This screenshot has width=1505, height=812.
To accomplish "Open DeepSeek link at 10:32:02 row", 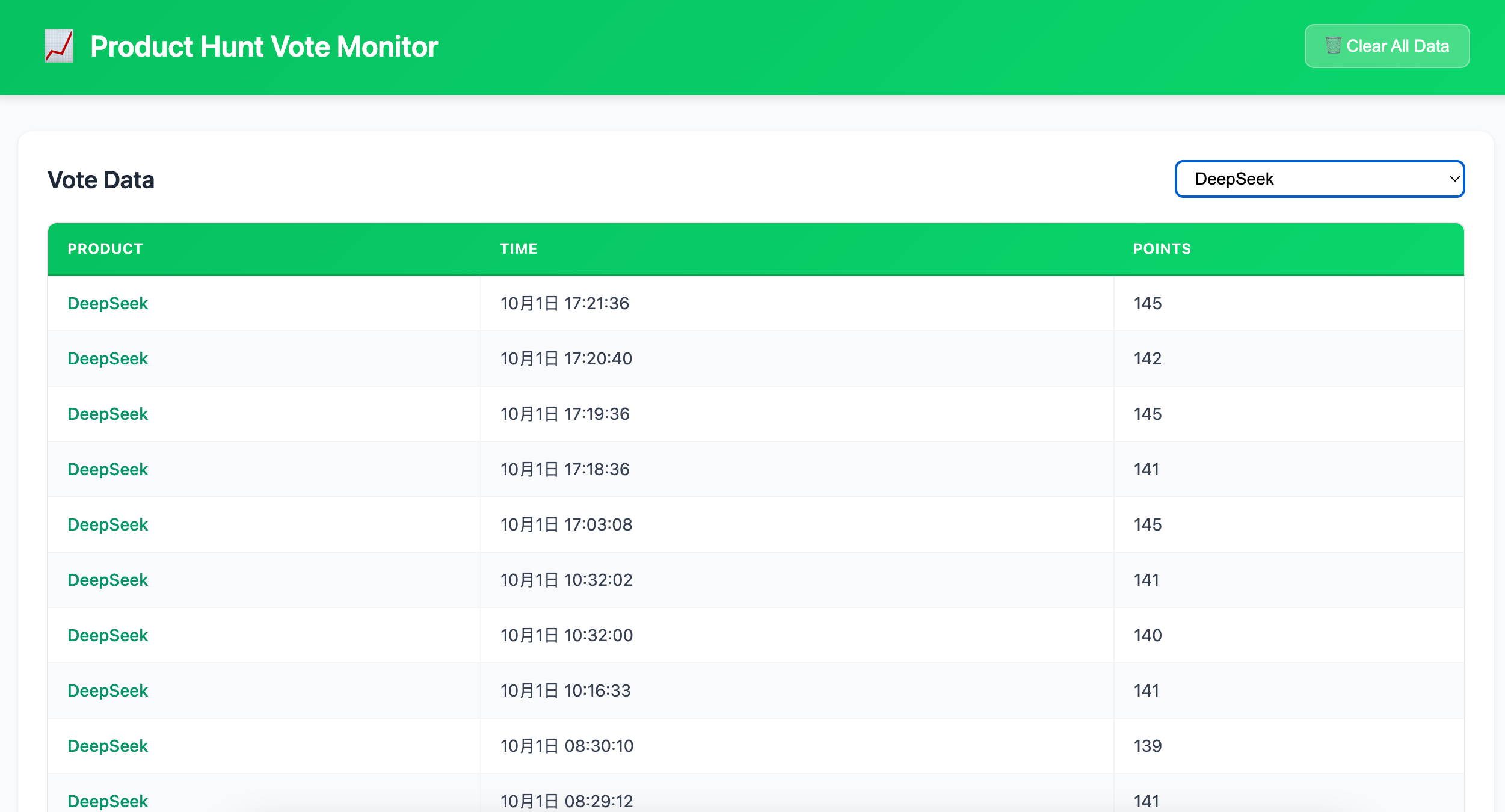I will (x=108, y=580).
